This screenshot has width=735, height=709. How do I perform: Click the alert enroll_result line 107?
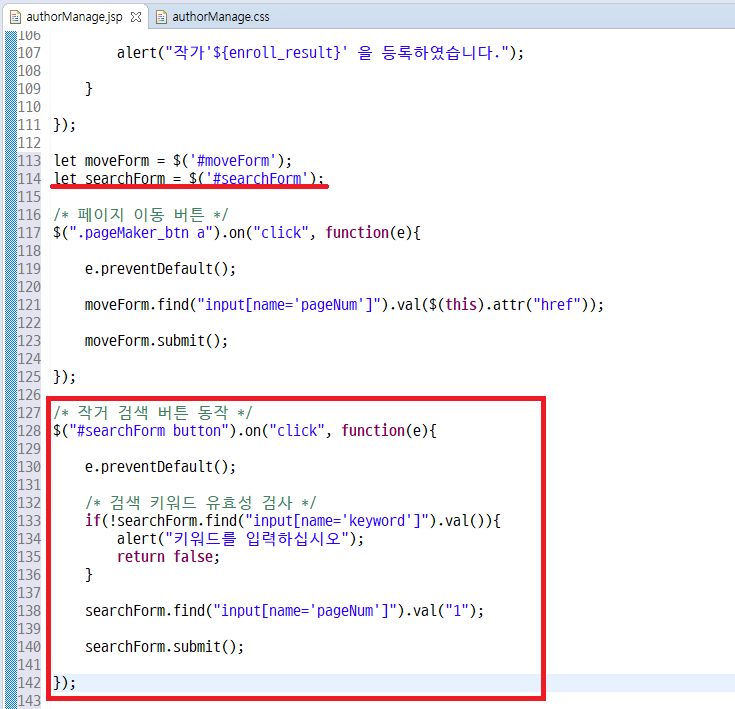320,52
